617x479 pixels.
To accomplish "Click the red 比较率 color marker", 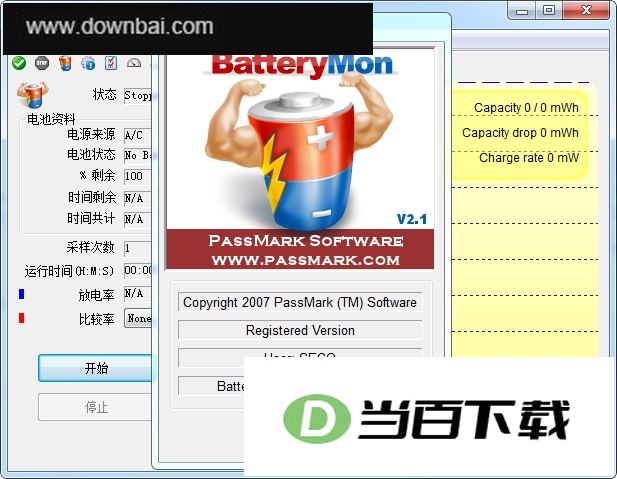I will tap(22, 318).
